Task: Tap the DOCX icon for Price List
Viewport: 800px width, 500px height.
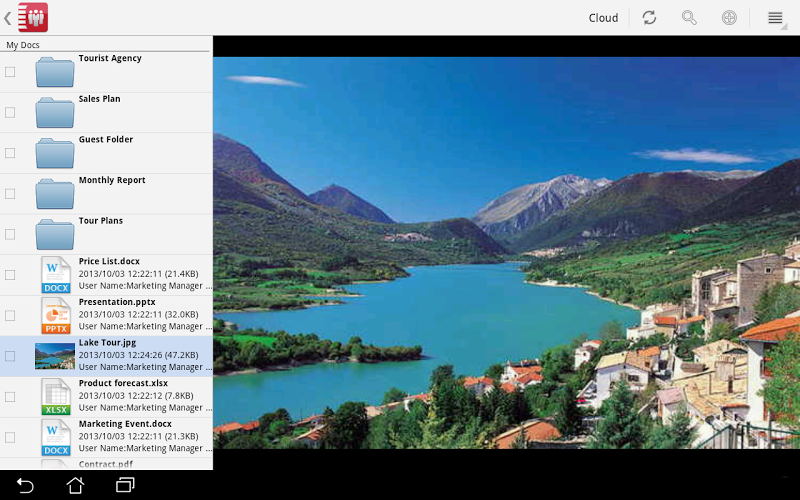Action: (56, 274)
